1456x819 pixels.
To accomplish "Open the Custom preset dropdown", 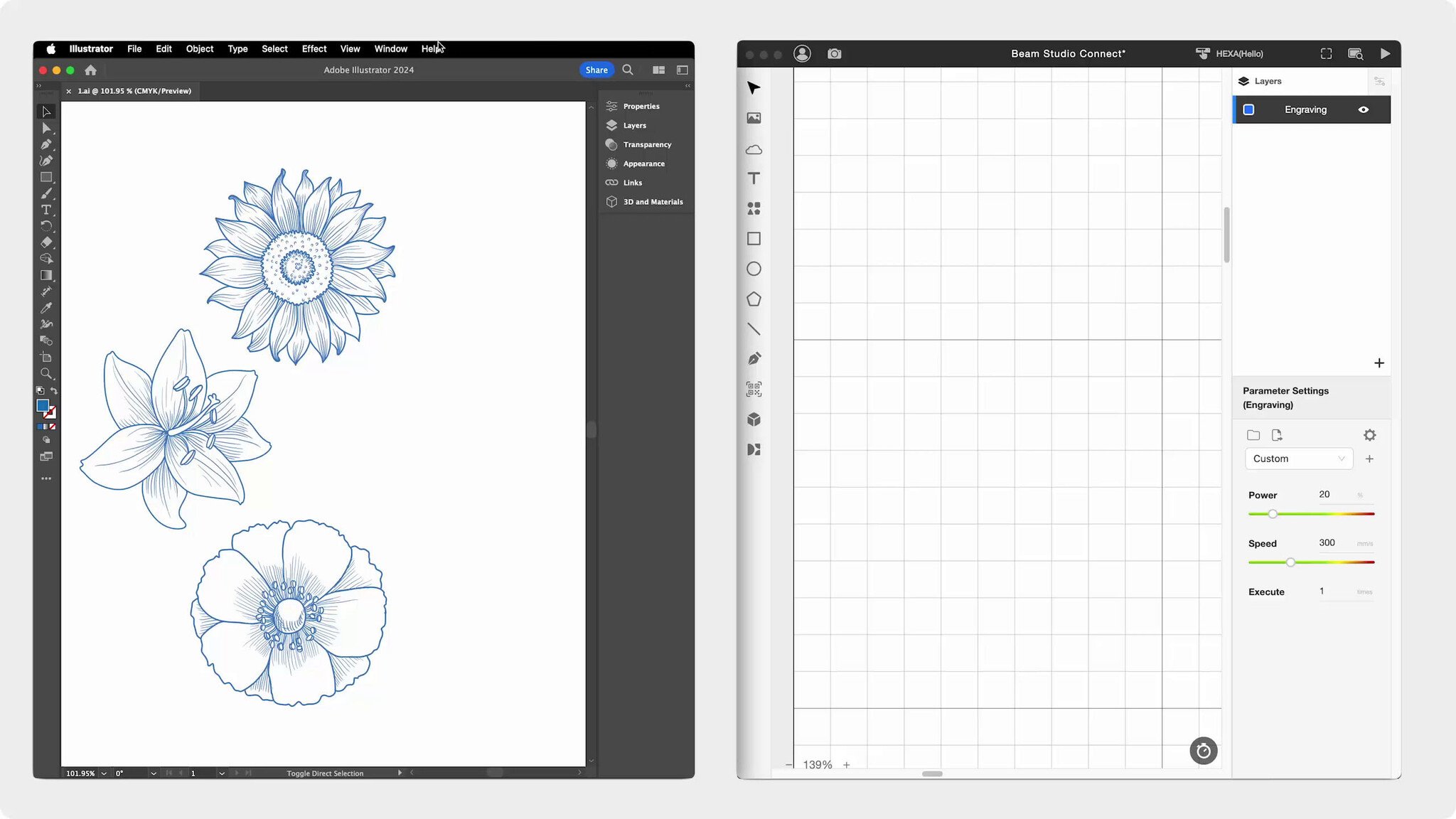I will 1298,459.
